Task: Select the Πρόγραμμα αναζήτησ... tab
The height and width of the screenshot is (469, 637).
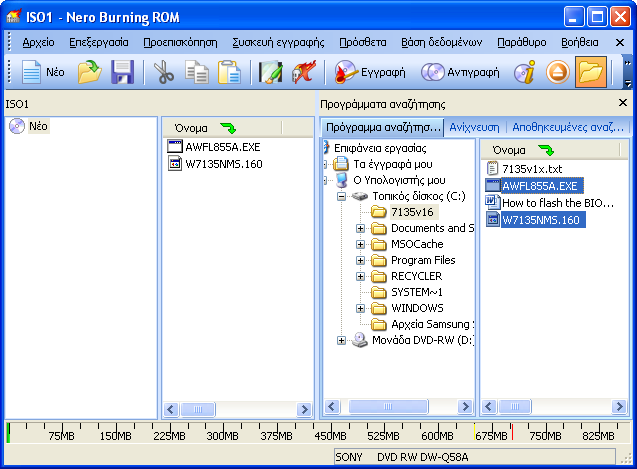Action: point(383,127)
